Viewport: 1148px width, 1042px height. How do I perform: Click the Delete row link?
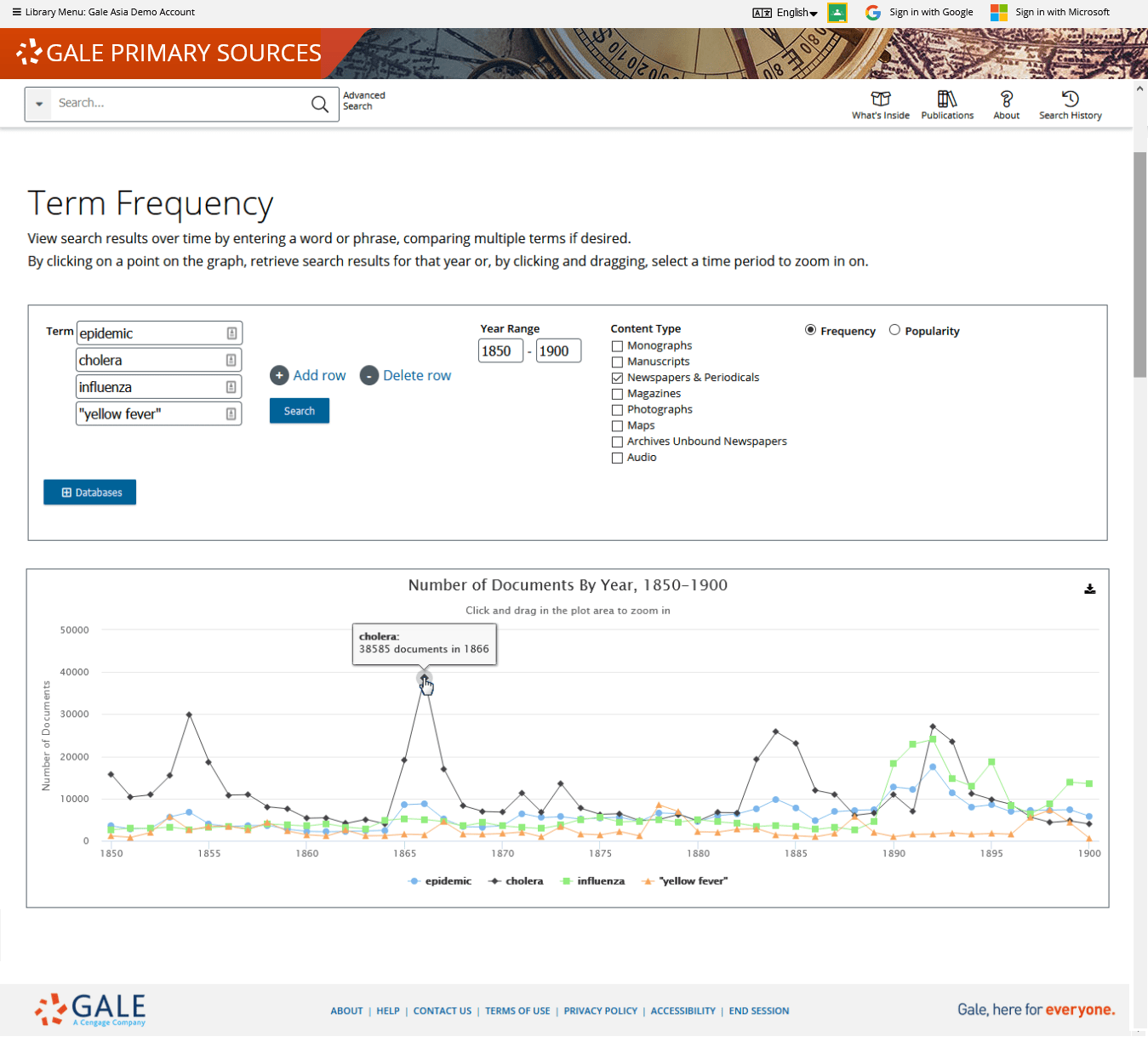pyautogui.click(x=417, y=375)
